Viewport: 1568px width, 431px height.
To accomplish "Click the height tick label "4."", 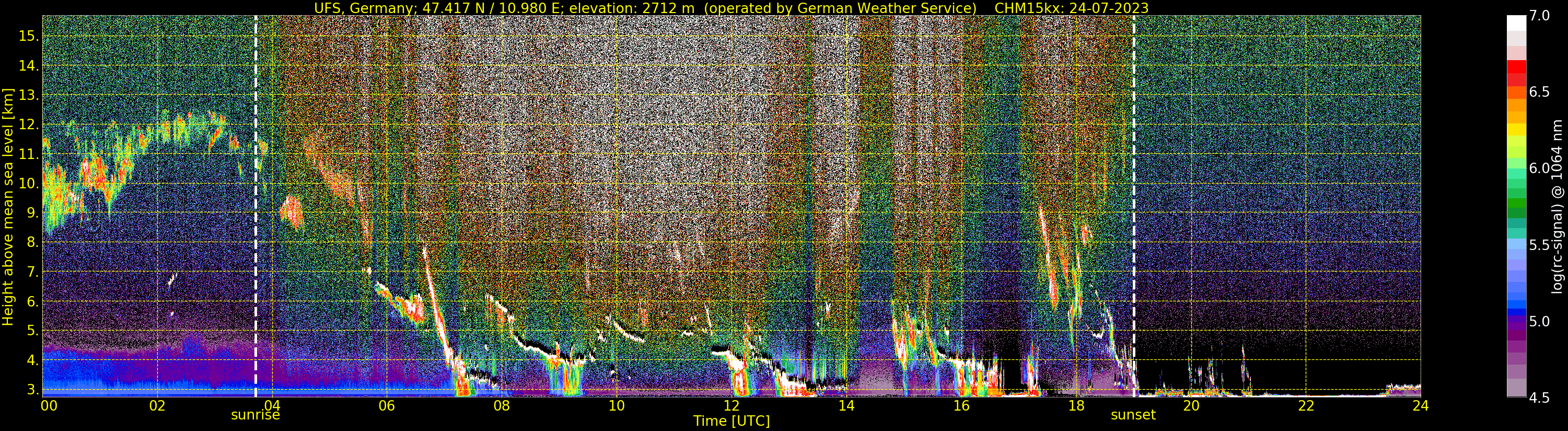I will click(x=33, y=360).
